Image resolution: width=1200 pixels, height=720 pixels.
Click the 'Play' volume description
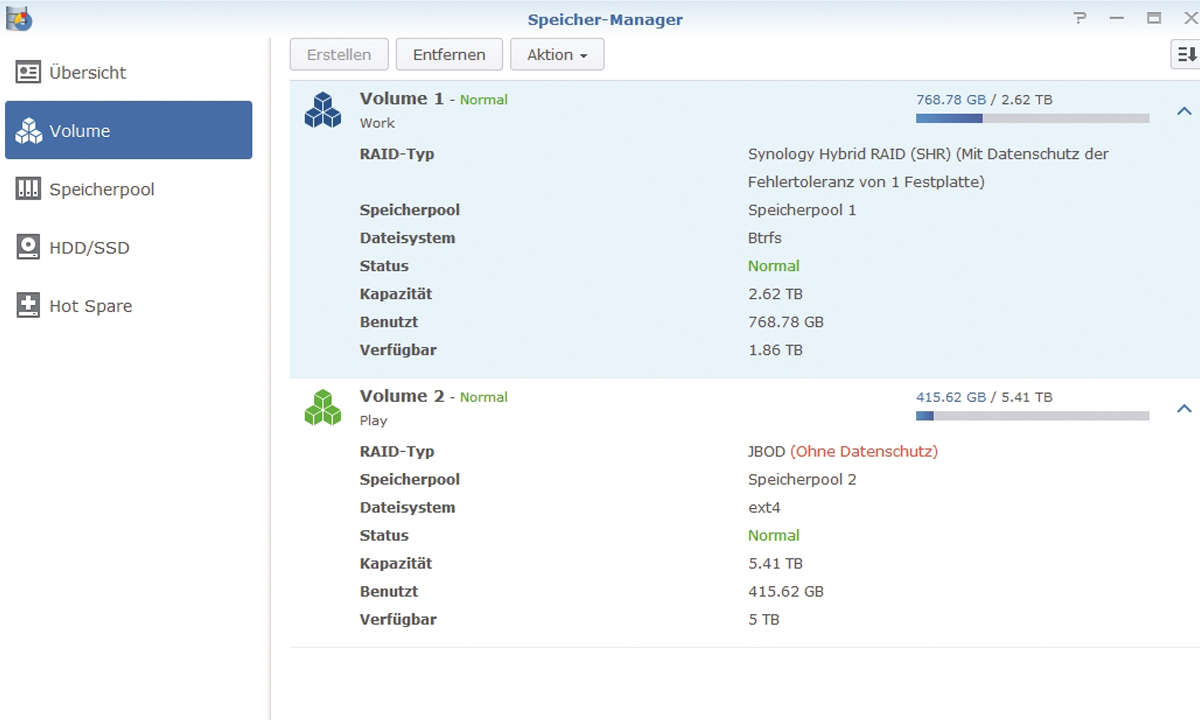tap(373, 420)
